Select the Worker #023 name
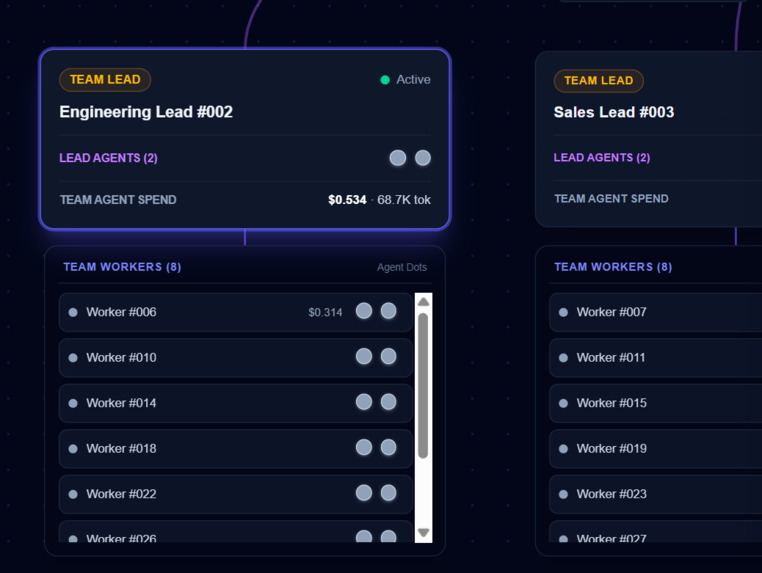This screenshot has width=762, height=573. [x=611, y=494]
